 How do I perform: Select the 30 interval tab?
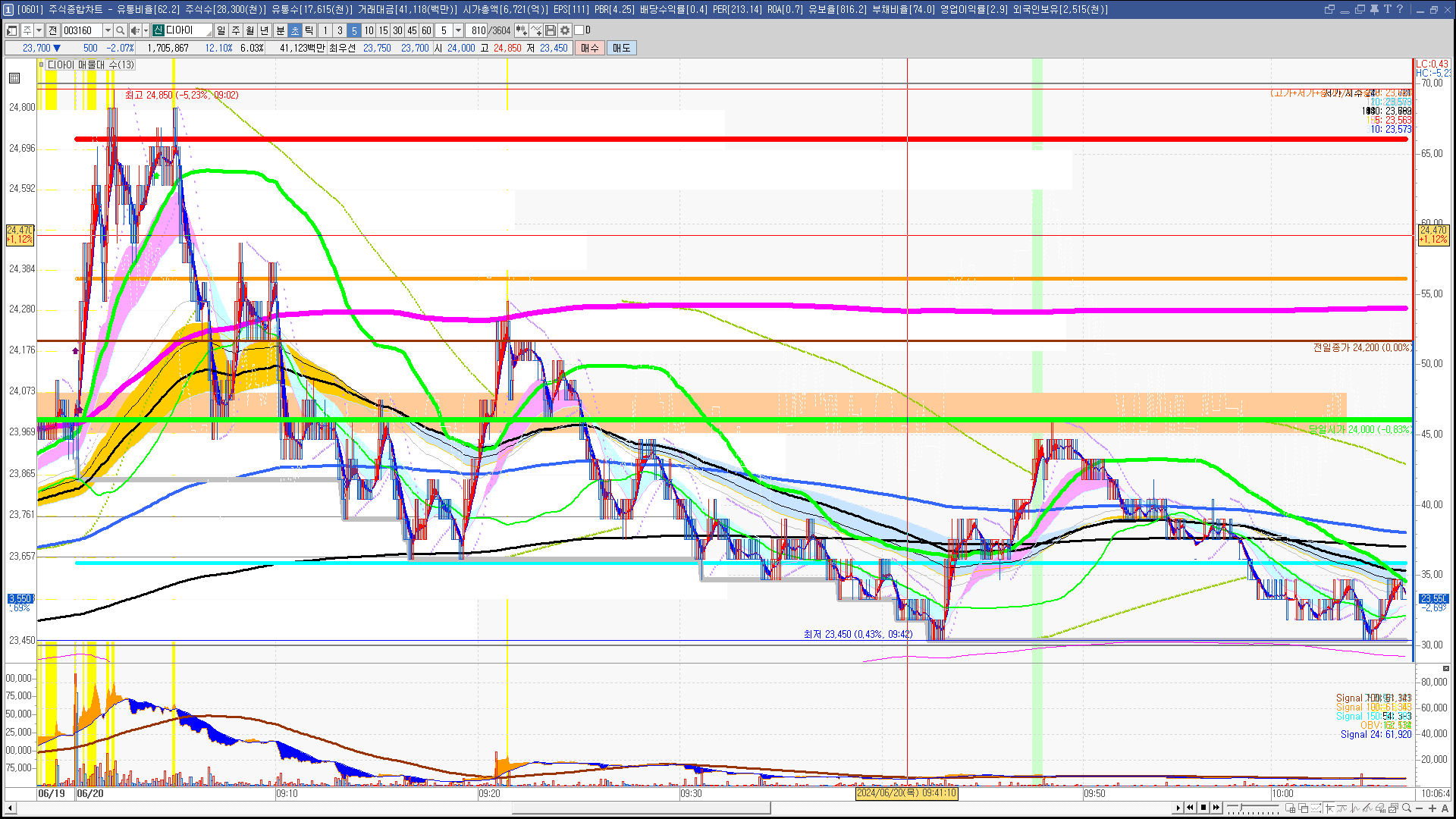[x=397, y=30]
